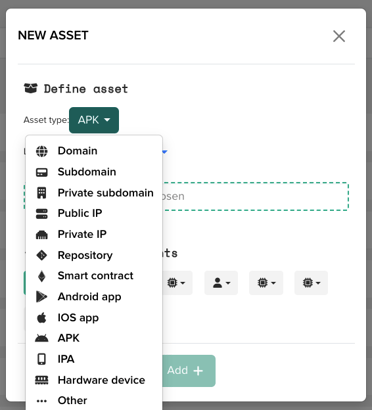Click the Add + button
Screen dimensions: 372x410
[189, 371]
